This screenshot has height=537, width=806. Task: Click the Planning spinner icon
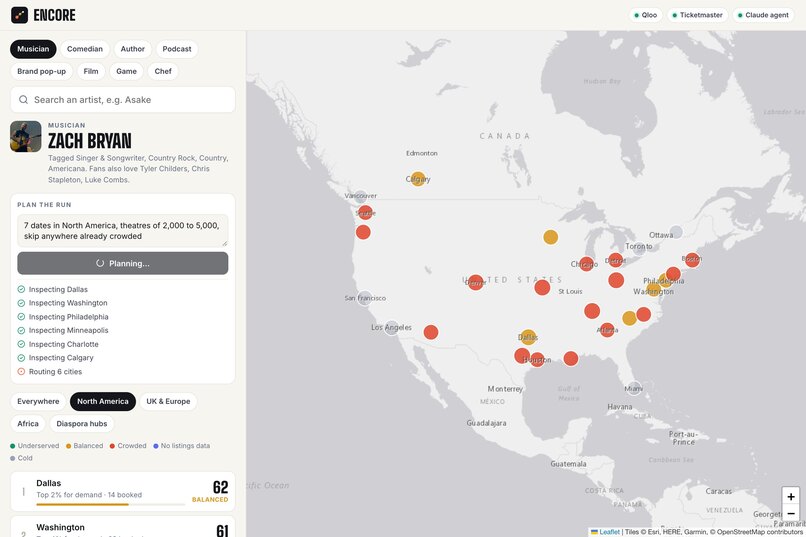point(100,263)
